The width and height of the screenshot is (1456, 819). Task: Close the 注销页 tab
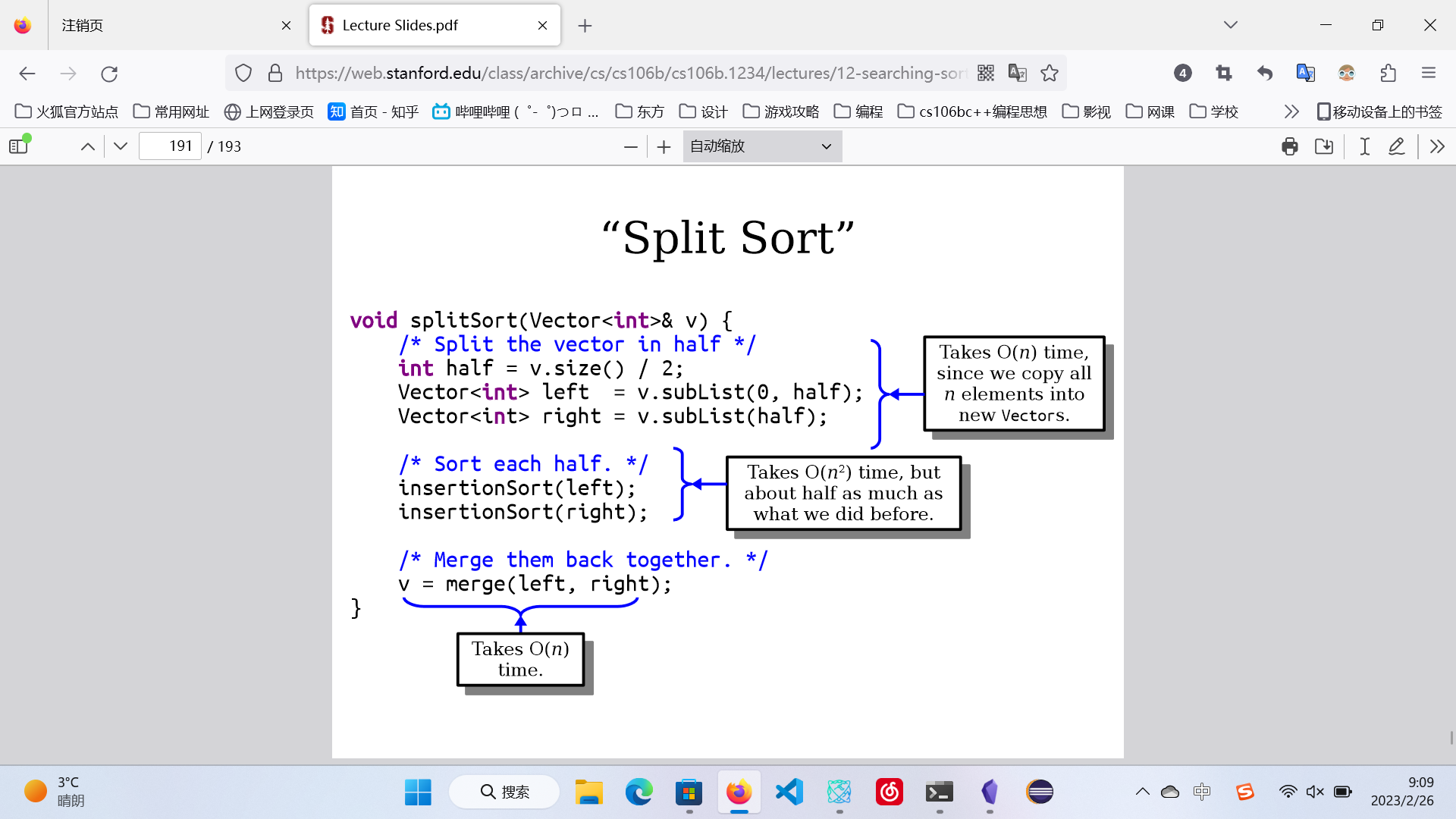tap(286, 25)
